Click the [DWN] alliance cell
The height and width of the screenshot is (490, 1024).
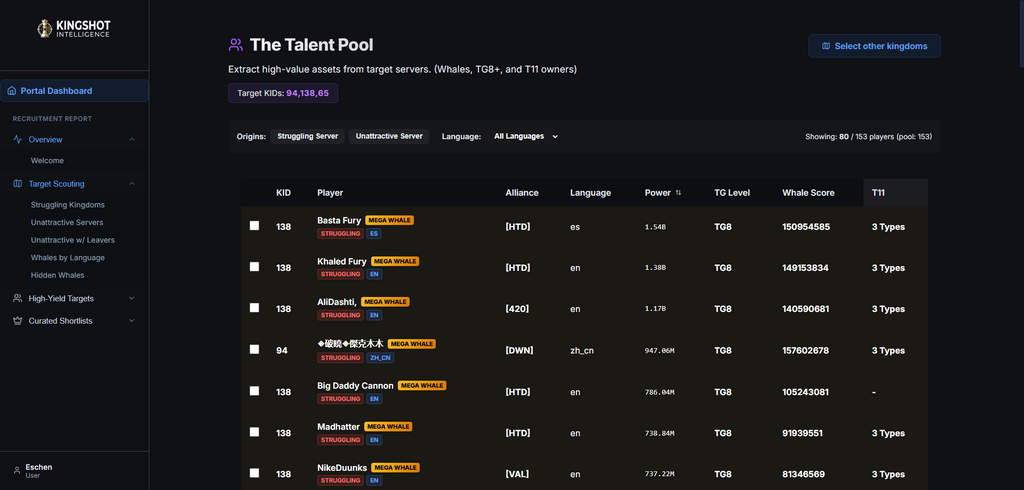[x=519, y=350]
